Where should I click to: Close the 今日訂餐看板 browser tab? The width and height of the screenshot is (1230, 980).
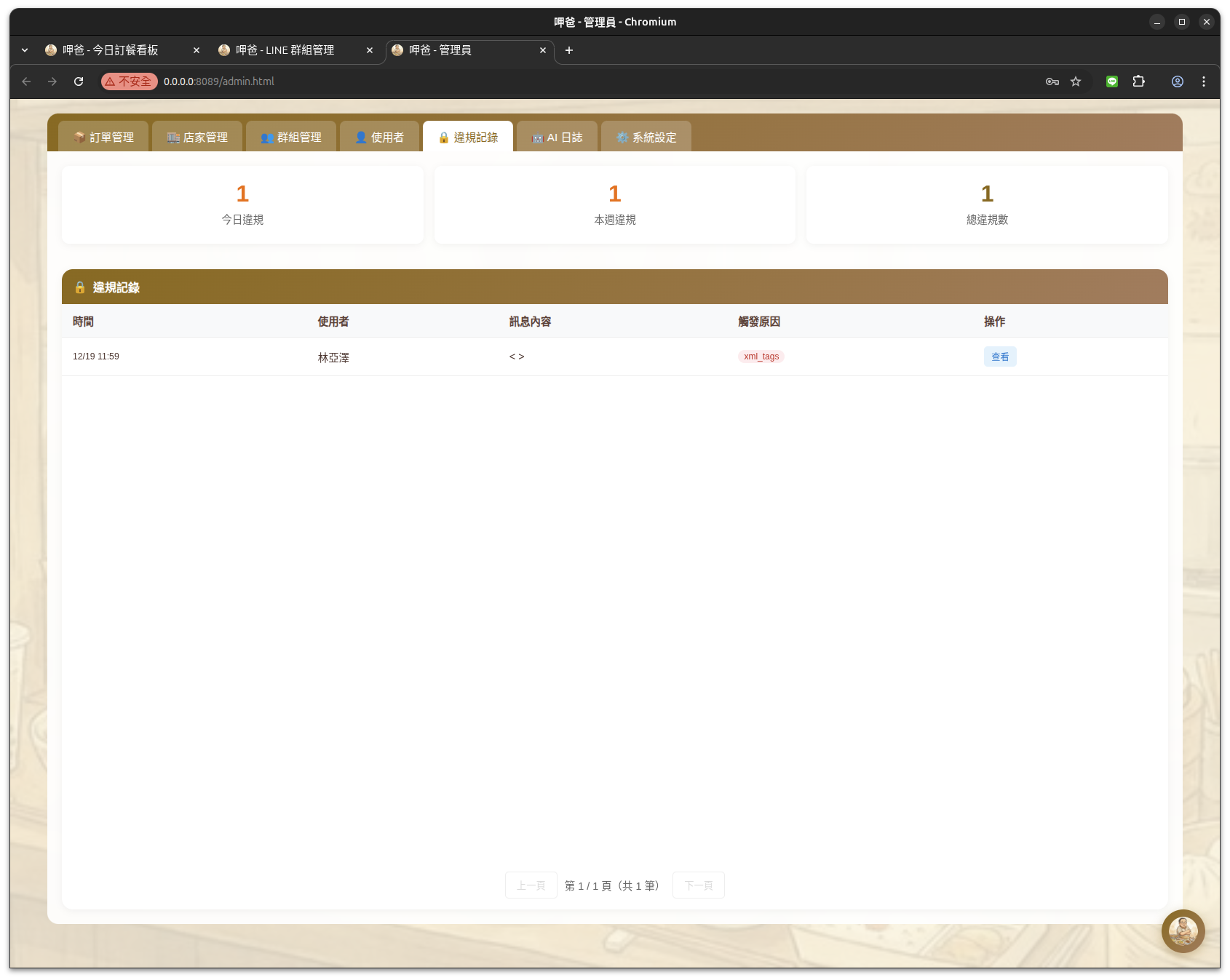pos(196,50)
